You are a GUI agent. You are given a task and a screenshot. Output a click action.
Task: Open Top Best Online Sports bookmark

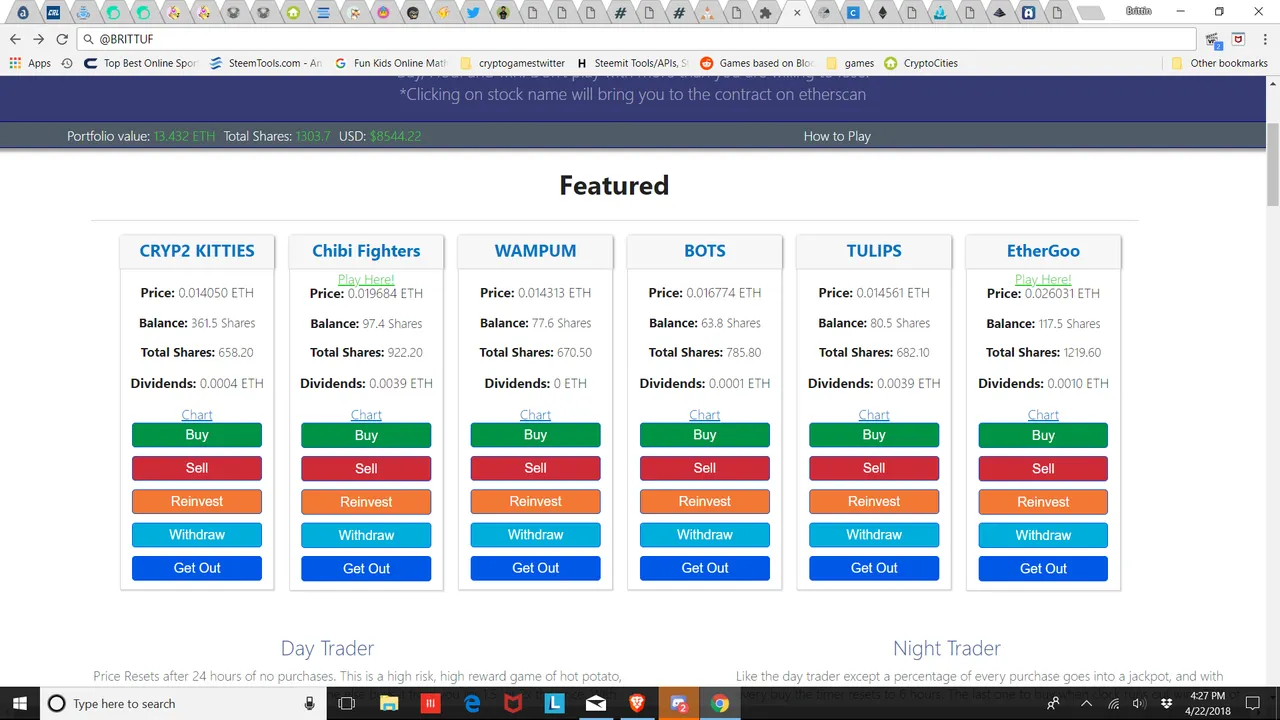point(140,63)
